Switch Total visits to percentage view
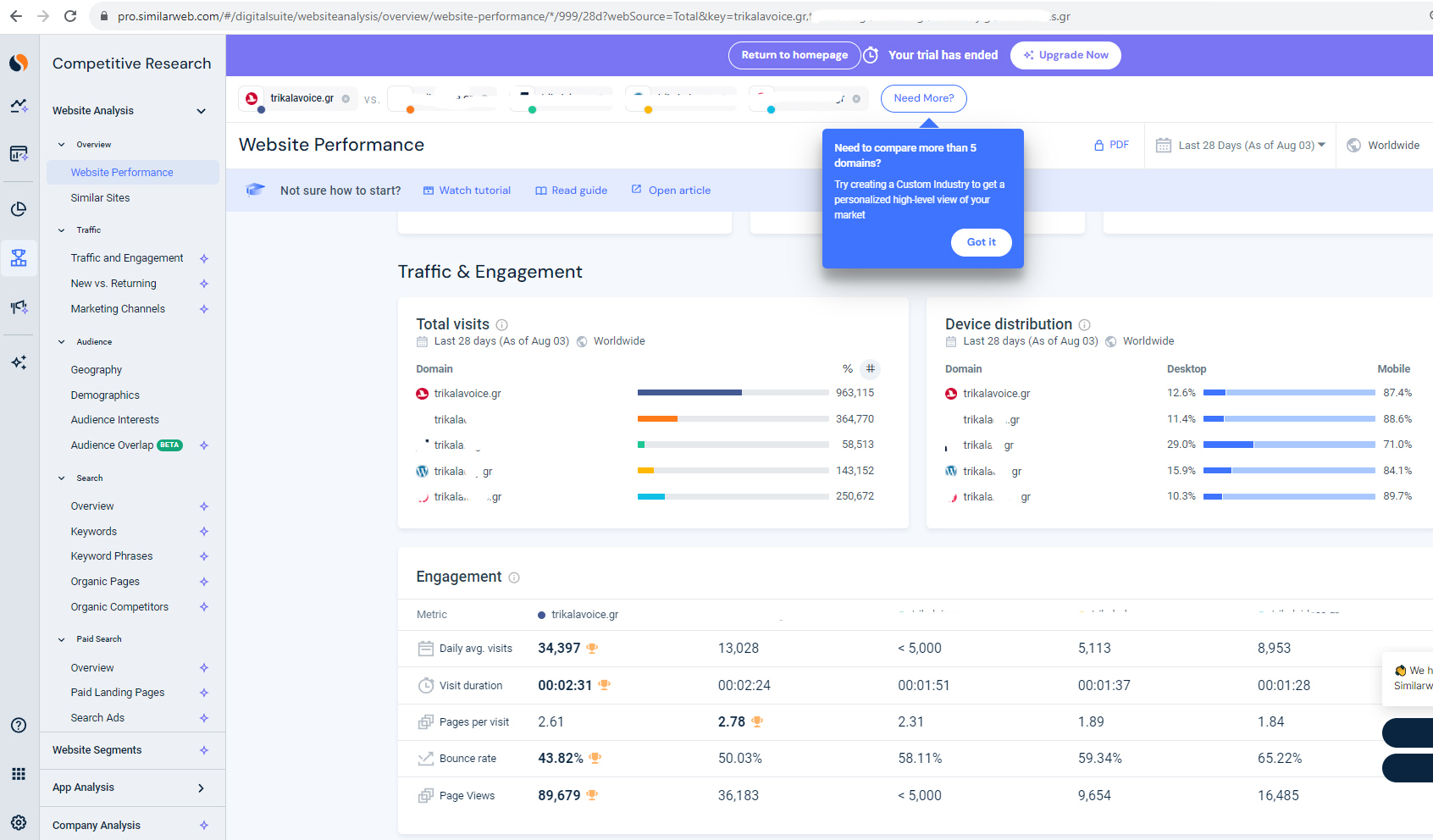This screenshot has height=840, width=1433. [847, 369]
